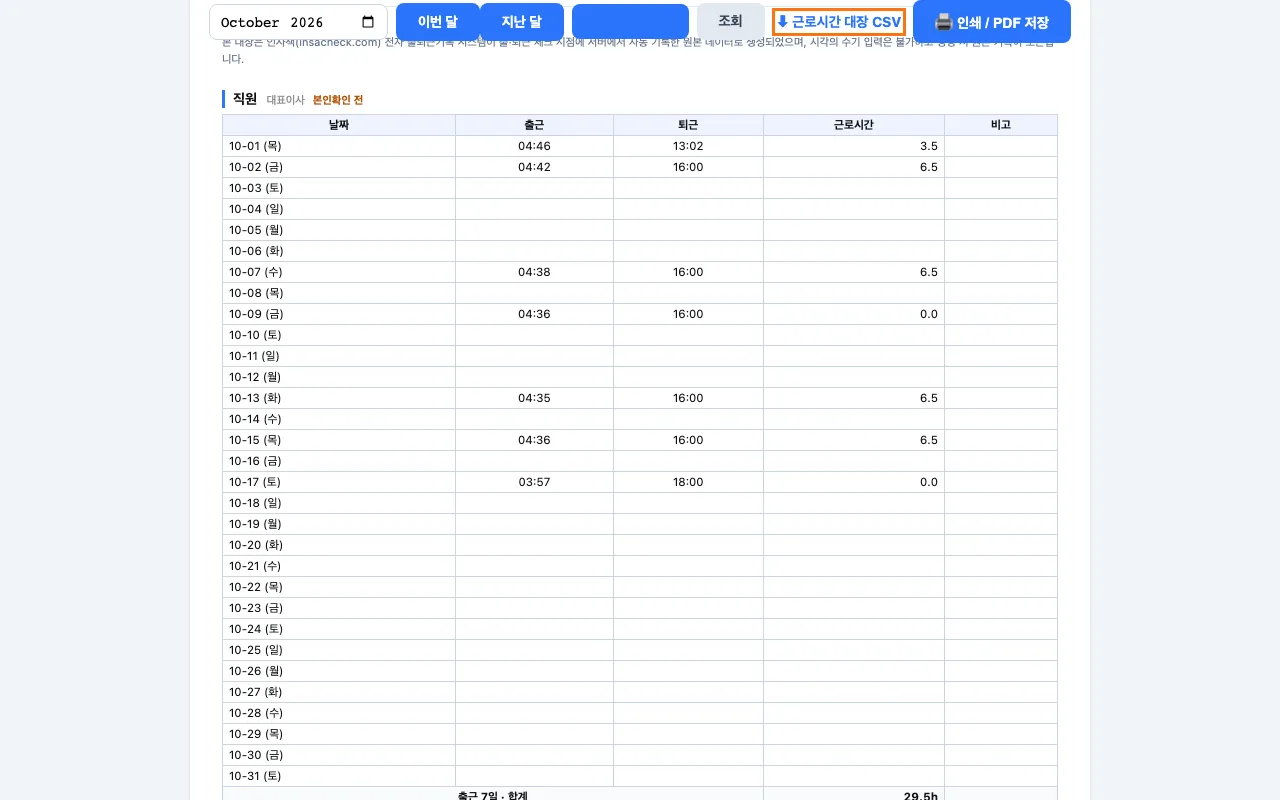Viewport: 1280px width, 800px height.
Task: Click the 근로시간 column header
Action: (854, 125)
